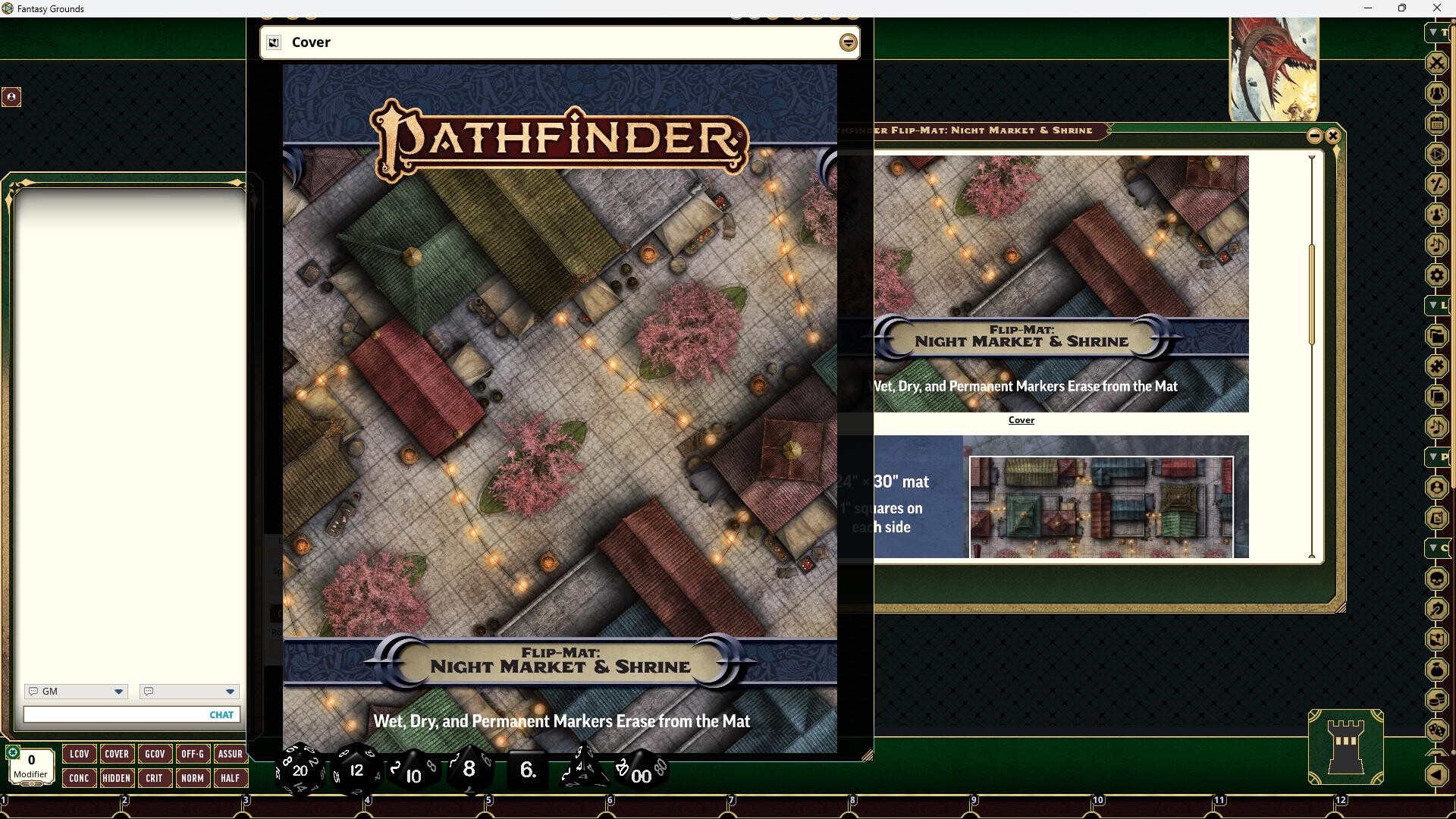Viewport: 1456px width, 819px height.
Task: Open the Combat Tracker crossed-swords icon
Action: tap(1437, 63)
